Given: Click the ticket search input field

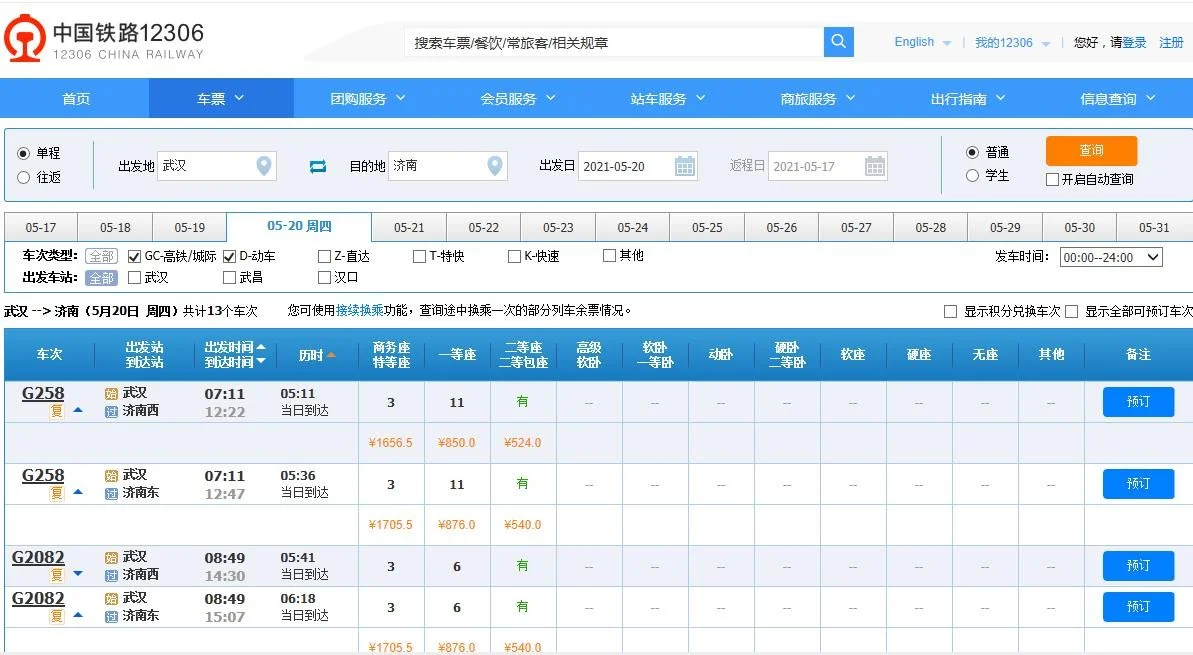Looking at the screenshot, I should (610, 42).
